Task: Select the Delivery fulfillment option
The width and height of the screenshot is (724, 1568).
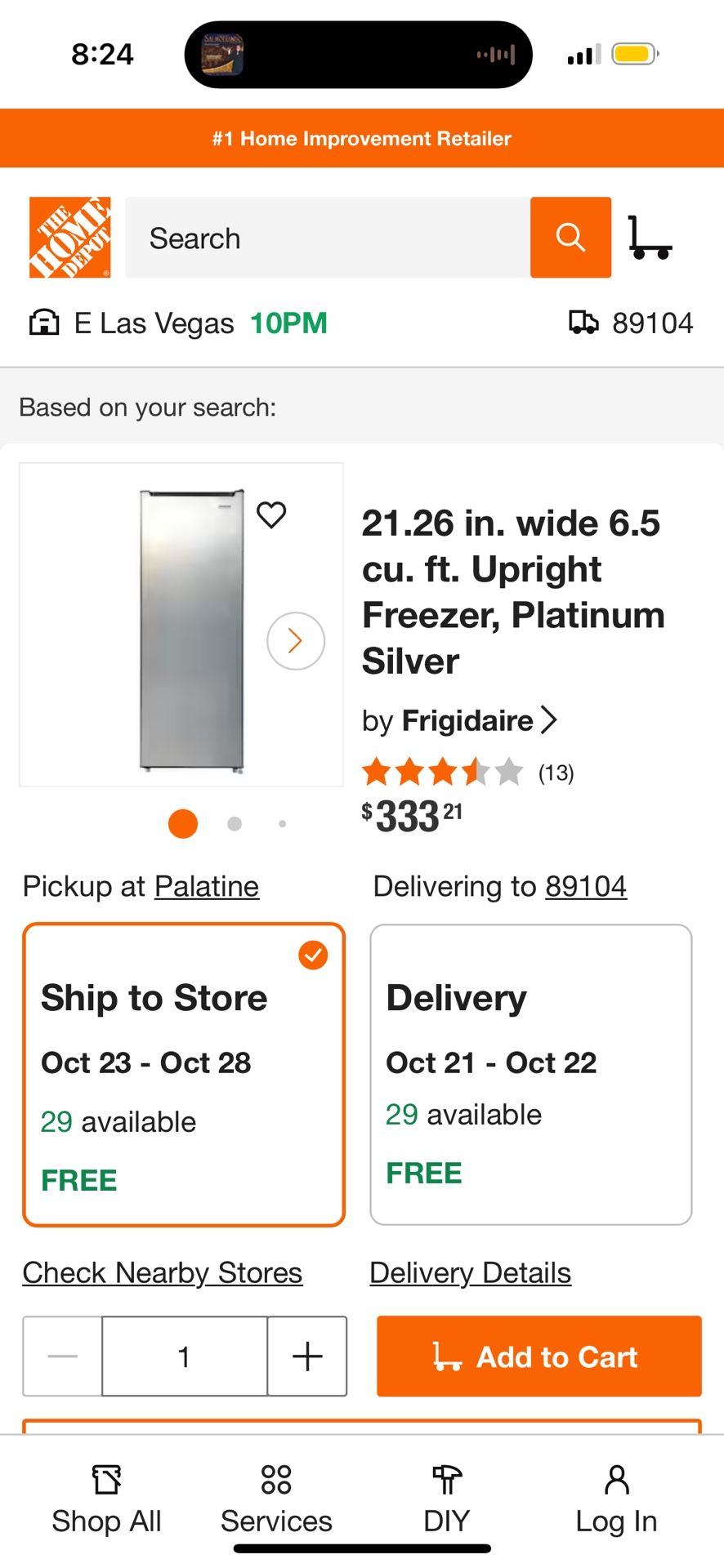Action: pyautogui.click(x=531, y=1075)
